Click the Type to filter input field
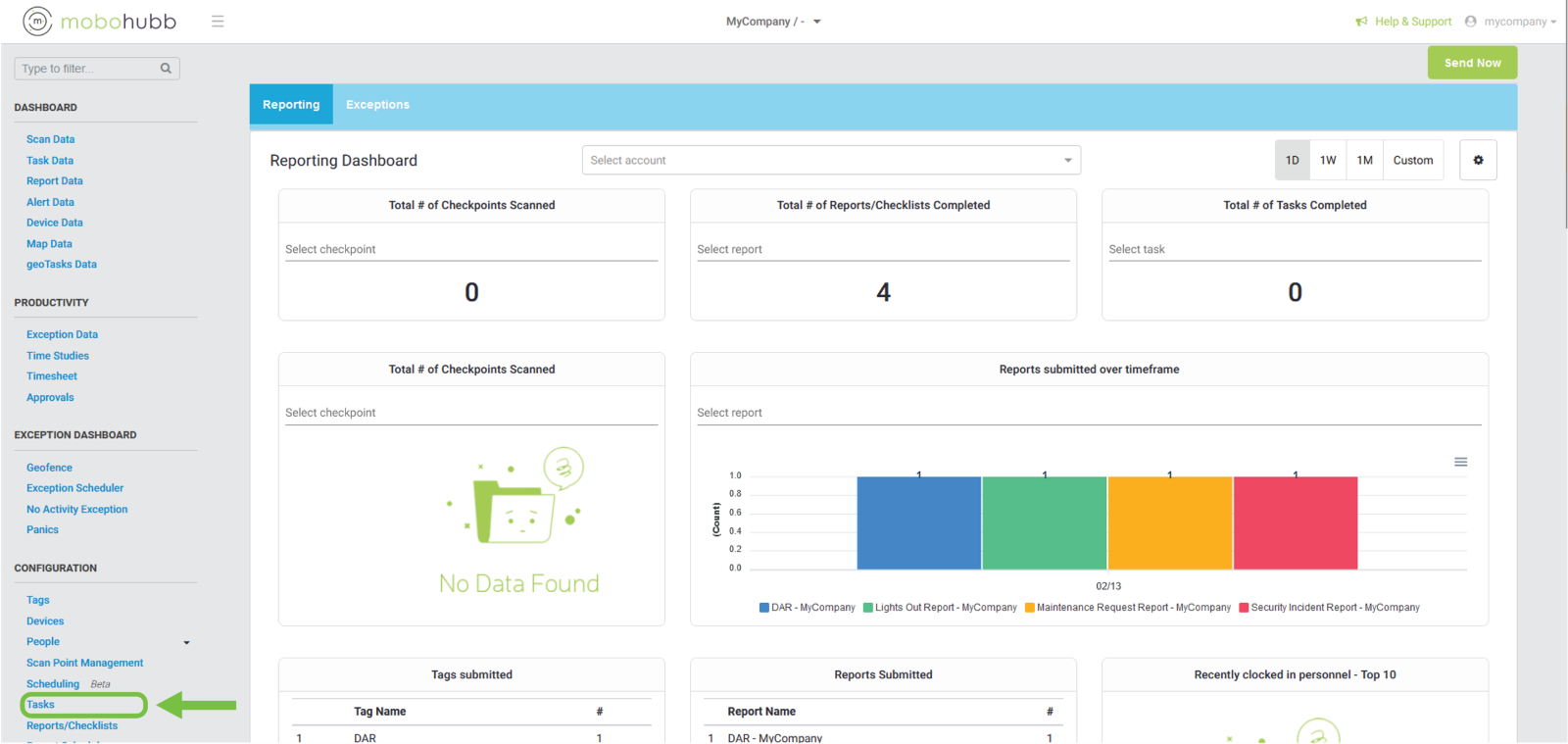The height and width of the screenshot is (744, 1568). [x=88, y=69]
